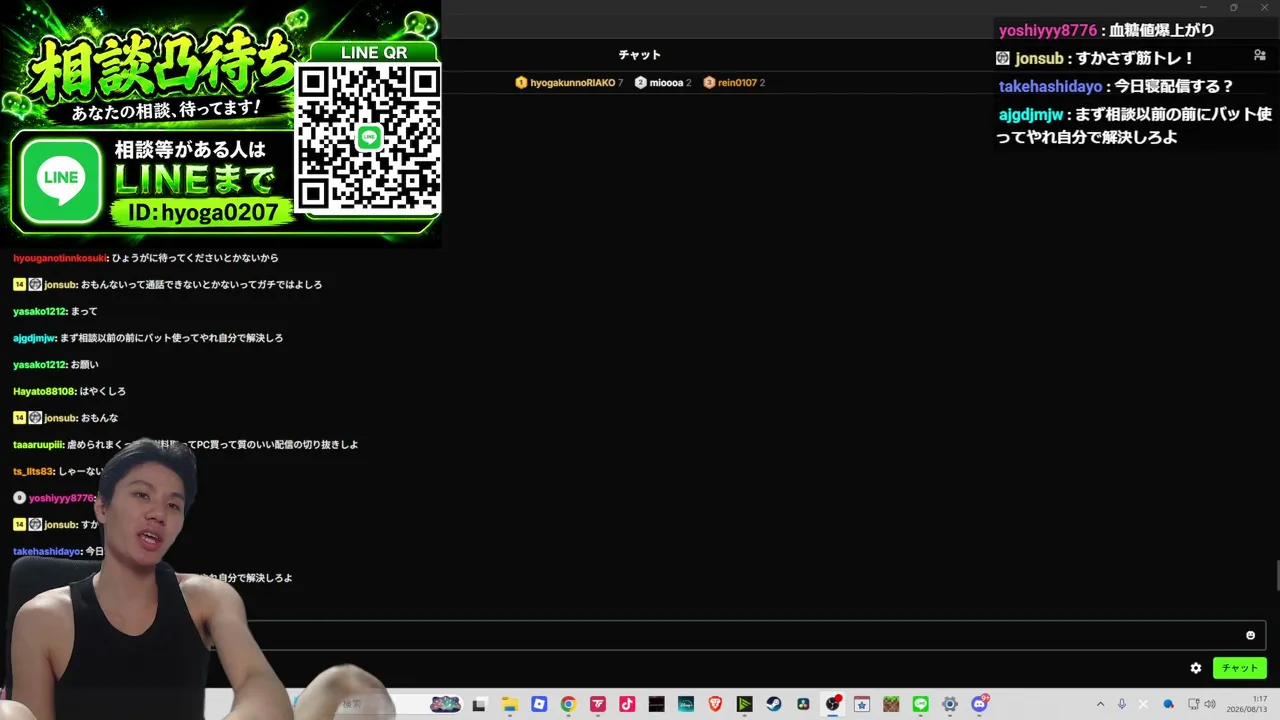
Task: Click the チャット header title
Action: (x=640, y=55)
